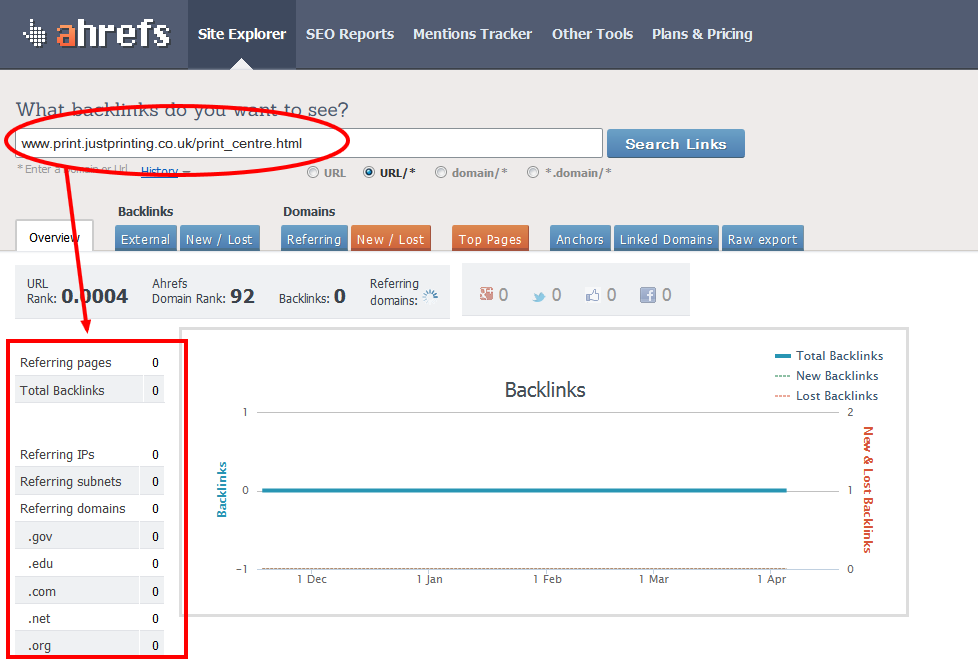Screen dimensions: 978x661
Task: Toggle New Backlinks legend line
Action: pos(783,376)
